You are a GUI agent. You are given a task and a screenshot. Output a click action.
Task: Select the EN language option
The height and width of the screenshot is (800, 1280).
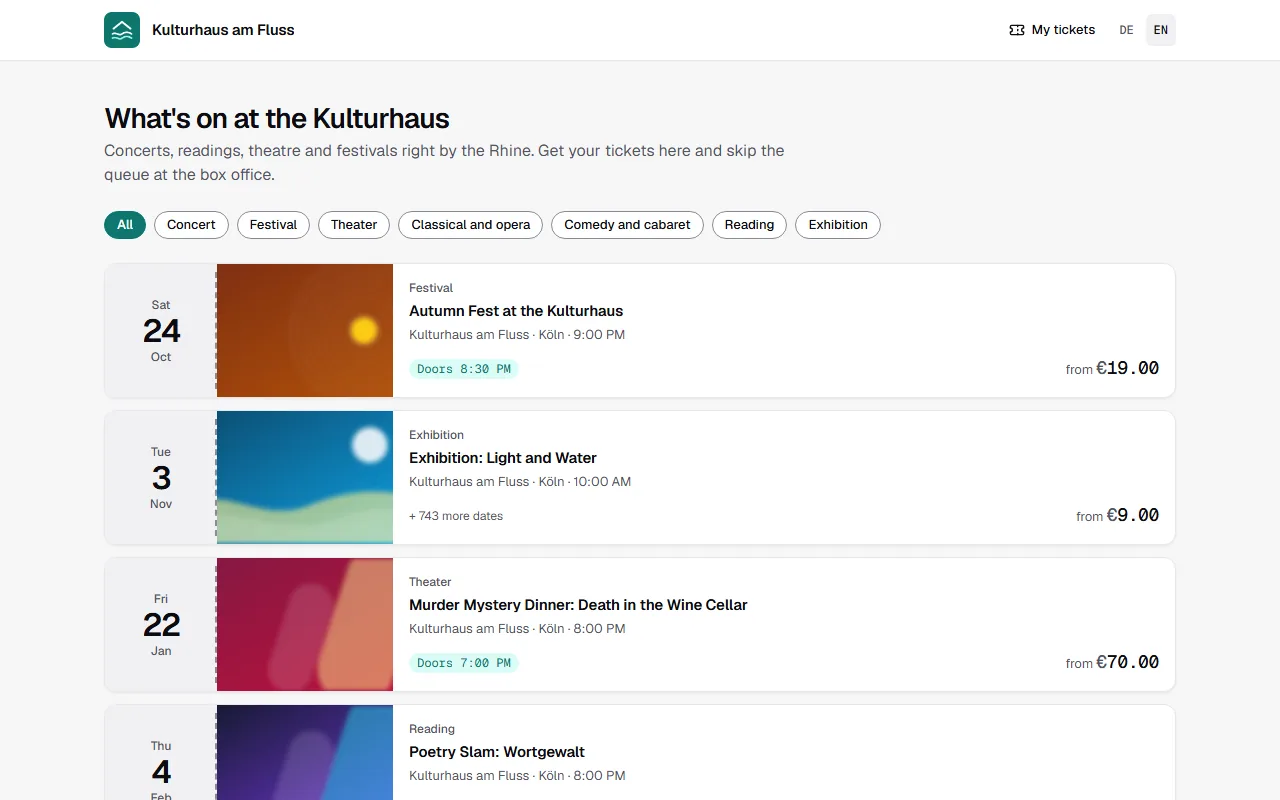pyautogui.click(x=1160, y=30)
